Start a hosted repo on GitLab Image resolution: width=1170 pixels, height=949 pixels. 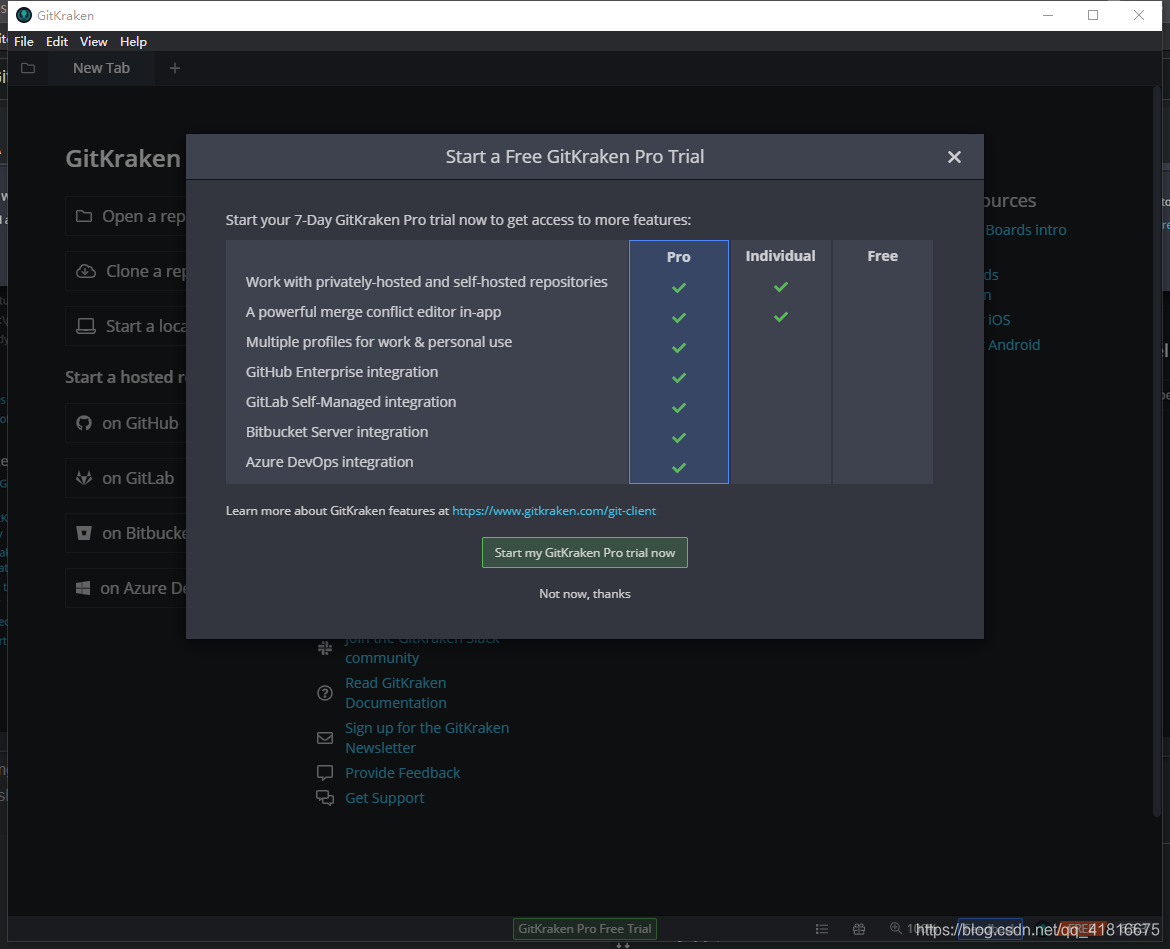(125, 478)
